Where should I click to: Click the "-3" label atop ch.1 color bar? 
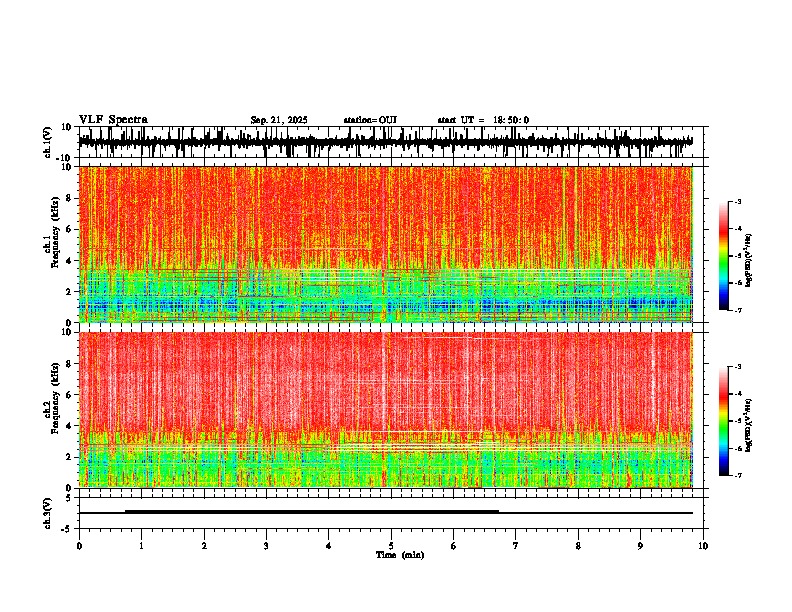click(737, 201)
